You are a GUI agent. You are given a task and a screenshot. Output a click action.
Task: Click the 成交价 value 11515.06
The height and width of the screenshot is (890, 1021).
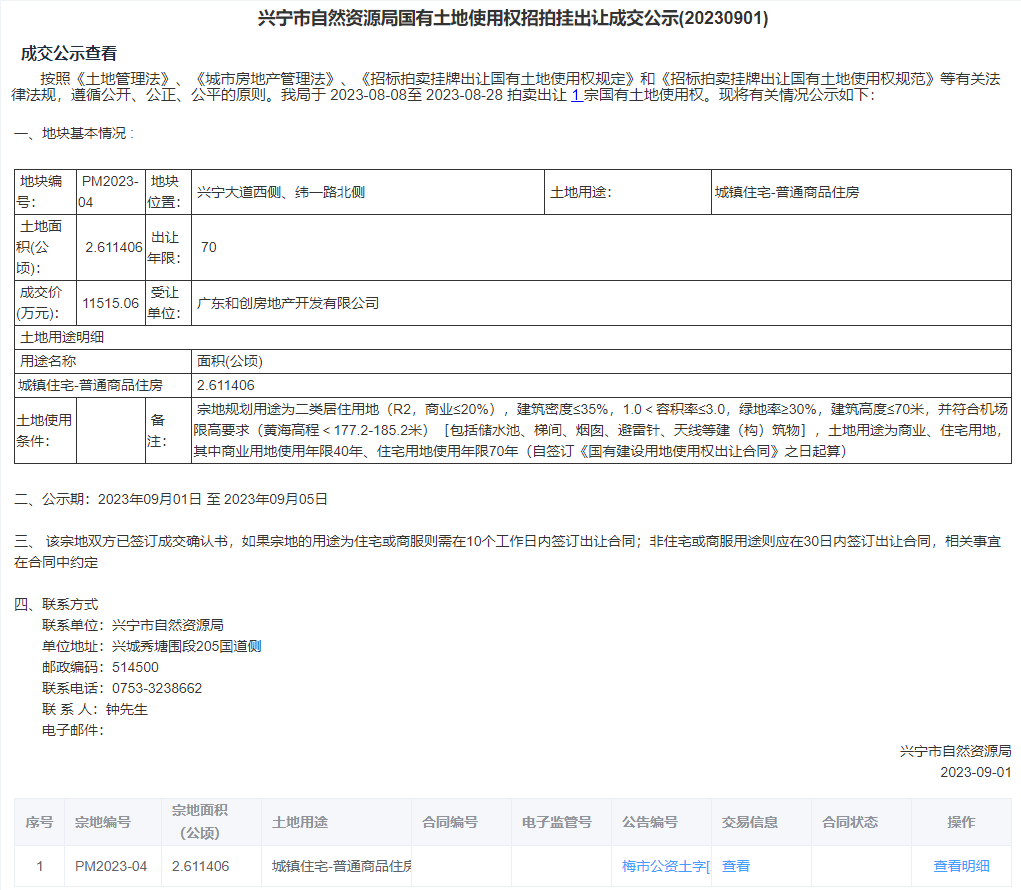click(110, 303)
